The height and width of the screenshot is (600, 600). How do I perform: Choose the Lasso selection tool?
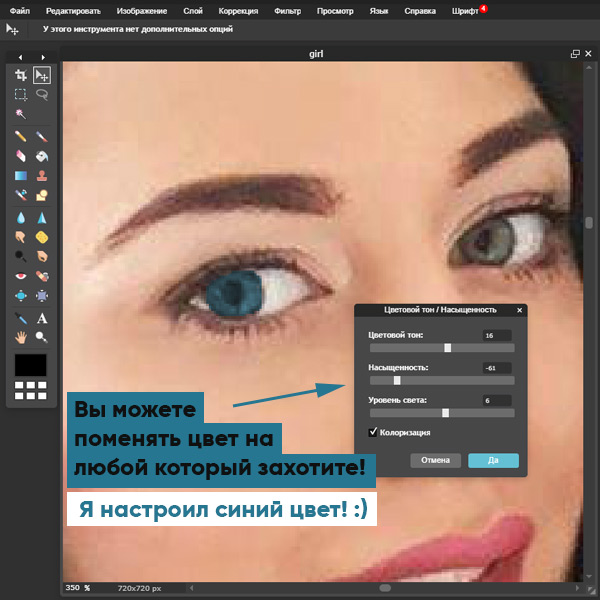tap(41, 94)
